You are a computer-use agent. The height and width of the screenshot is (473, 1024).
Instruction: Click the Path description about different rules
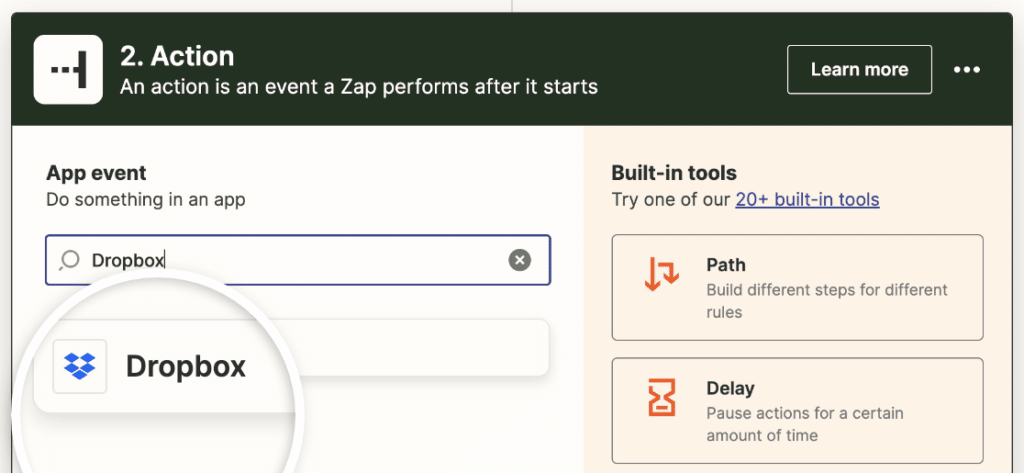tap(826, 301)
